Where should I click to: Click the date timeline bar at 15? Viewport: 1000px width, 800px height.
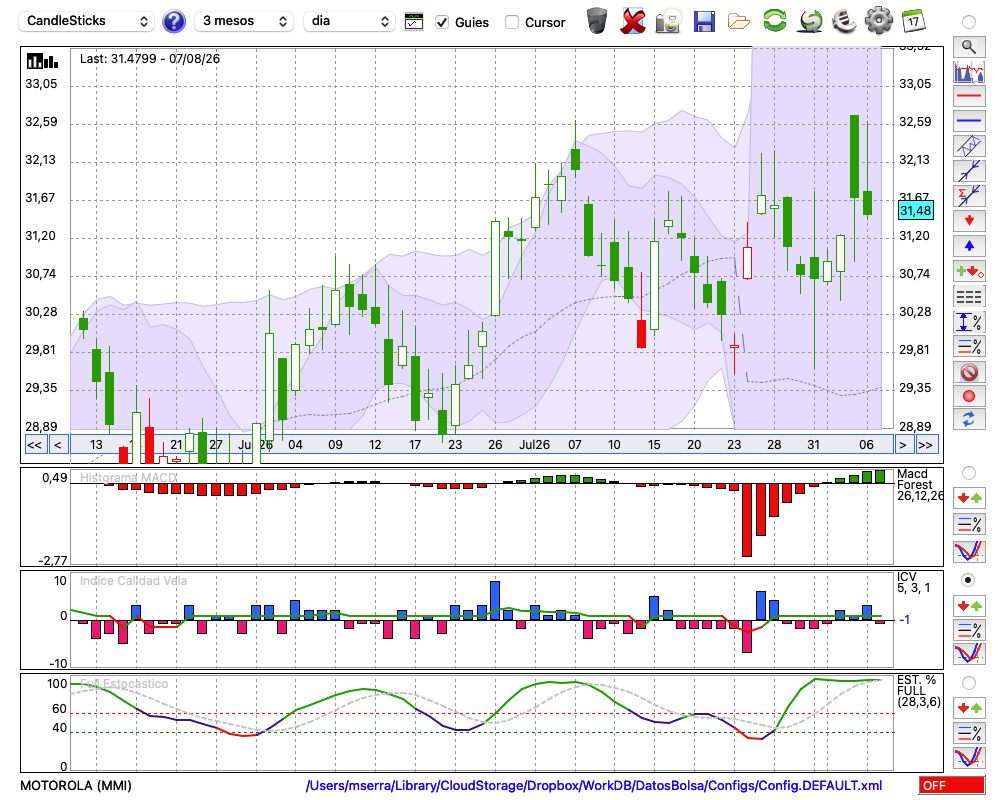[x=654, y=445]
